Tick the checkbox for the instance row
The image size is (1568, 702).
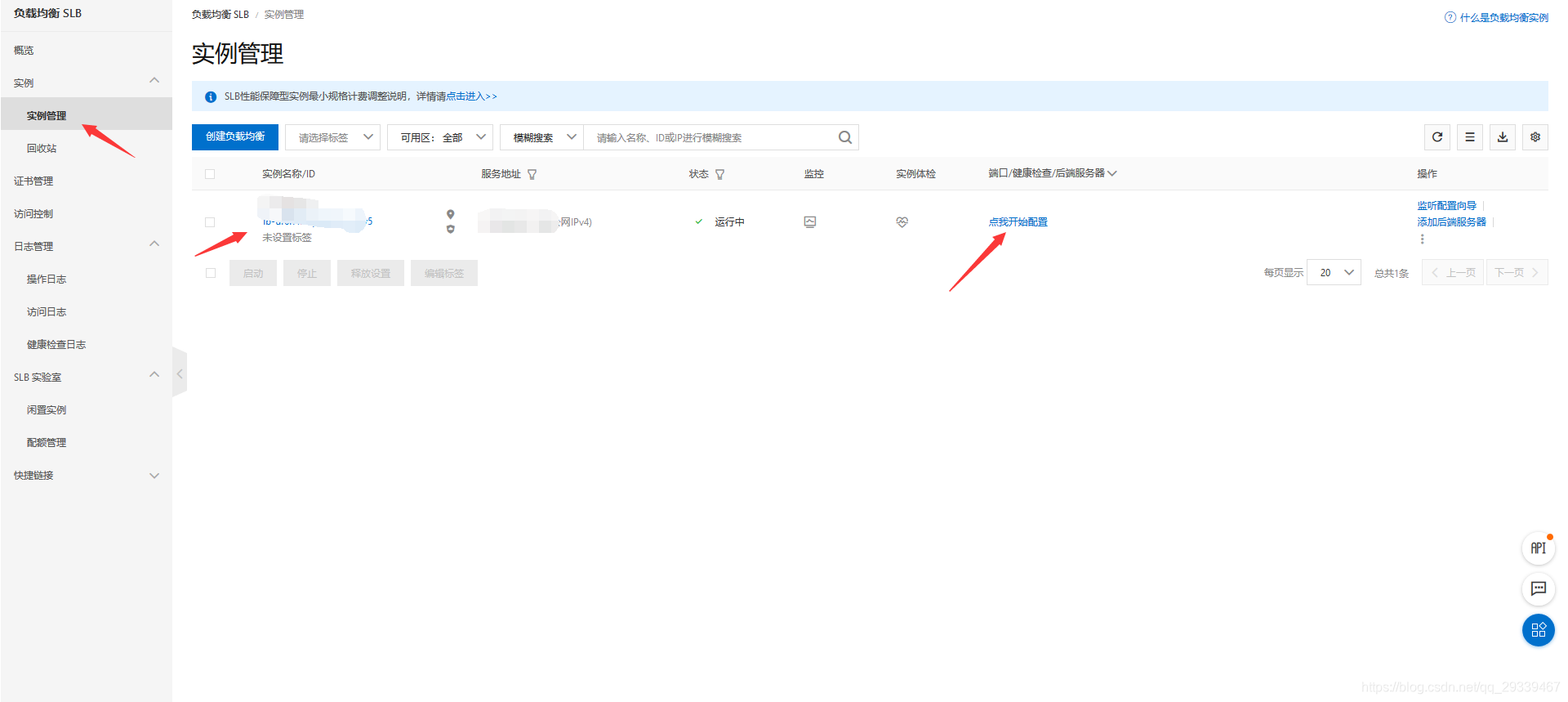210,222
